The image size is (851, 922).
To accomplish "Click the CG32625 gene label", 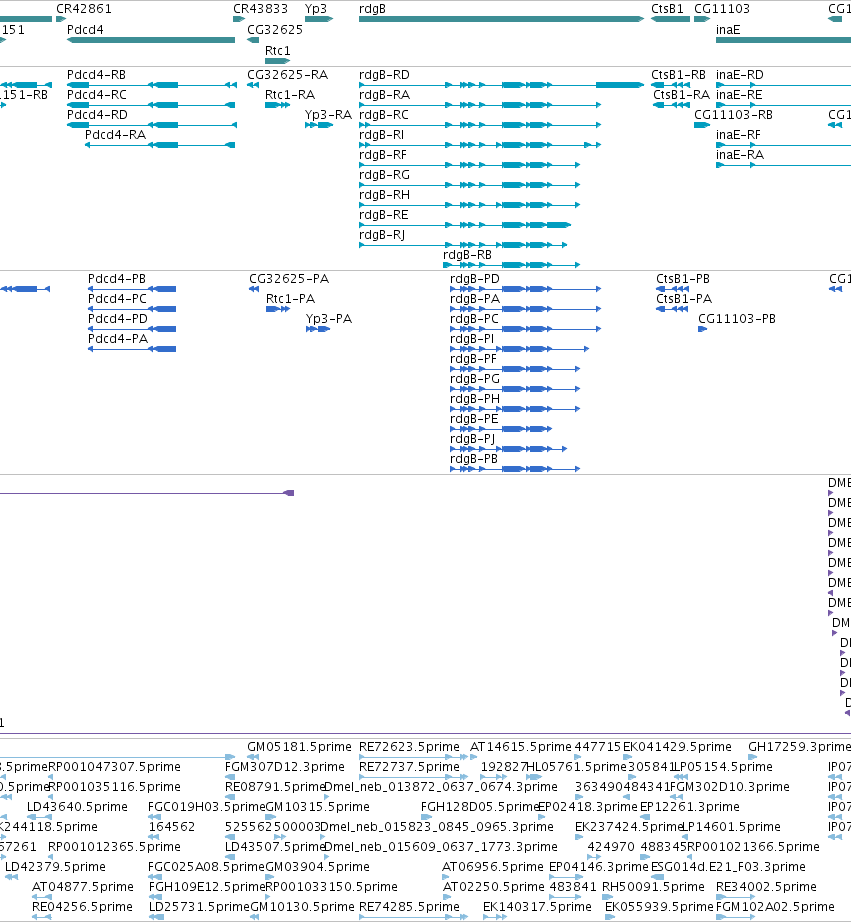I will 275,29.
